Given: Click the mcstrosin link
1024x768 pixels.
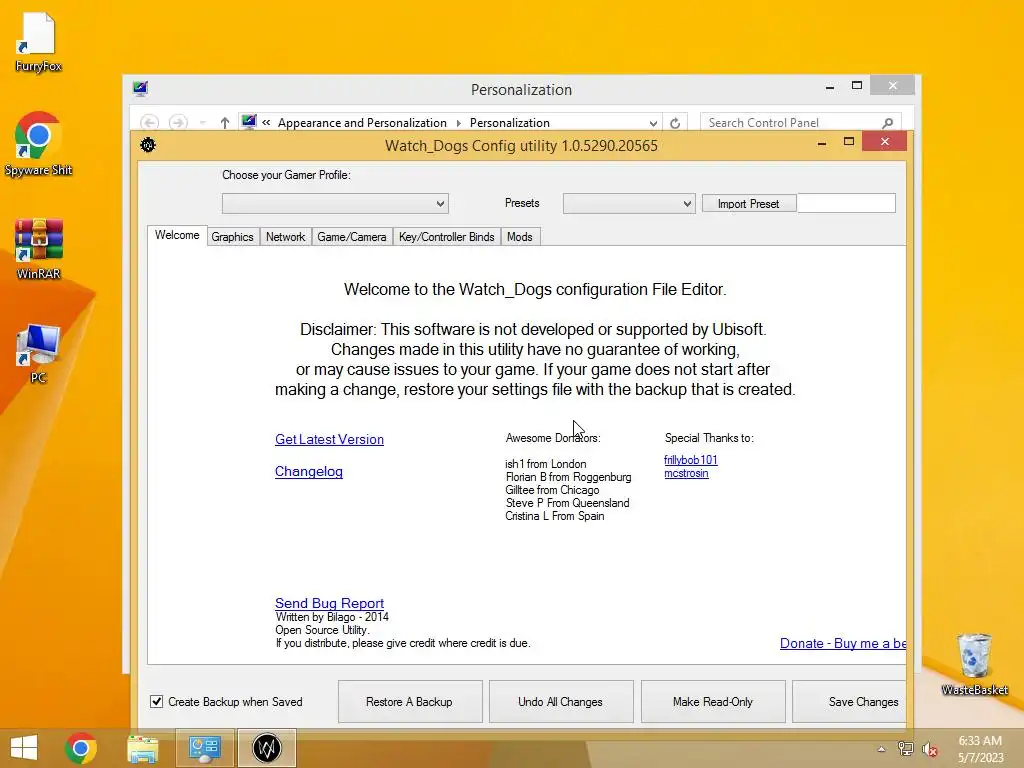Looking at the screenshot, I should click(x=686, y=473).
